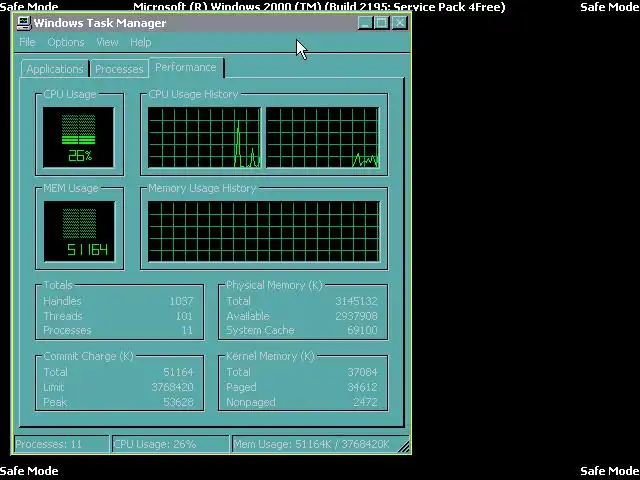The height and width of the screenshot is (480, 640).
Task: Click the System Cache label
Action: coord(260,330)
